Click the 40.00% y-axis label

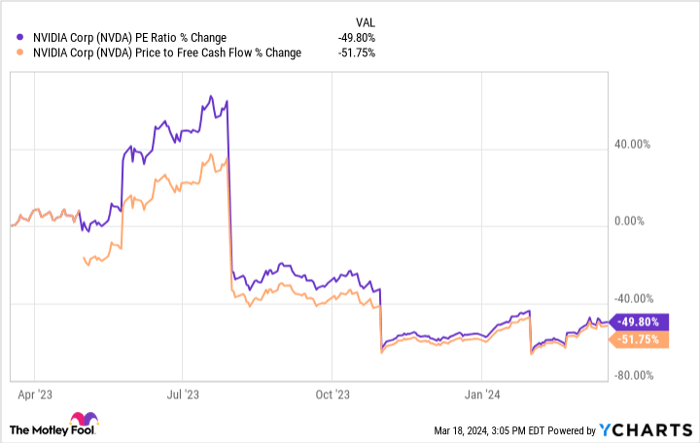tap(632, 144)
